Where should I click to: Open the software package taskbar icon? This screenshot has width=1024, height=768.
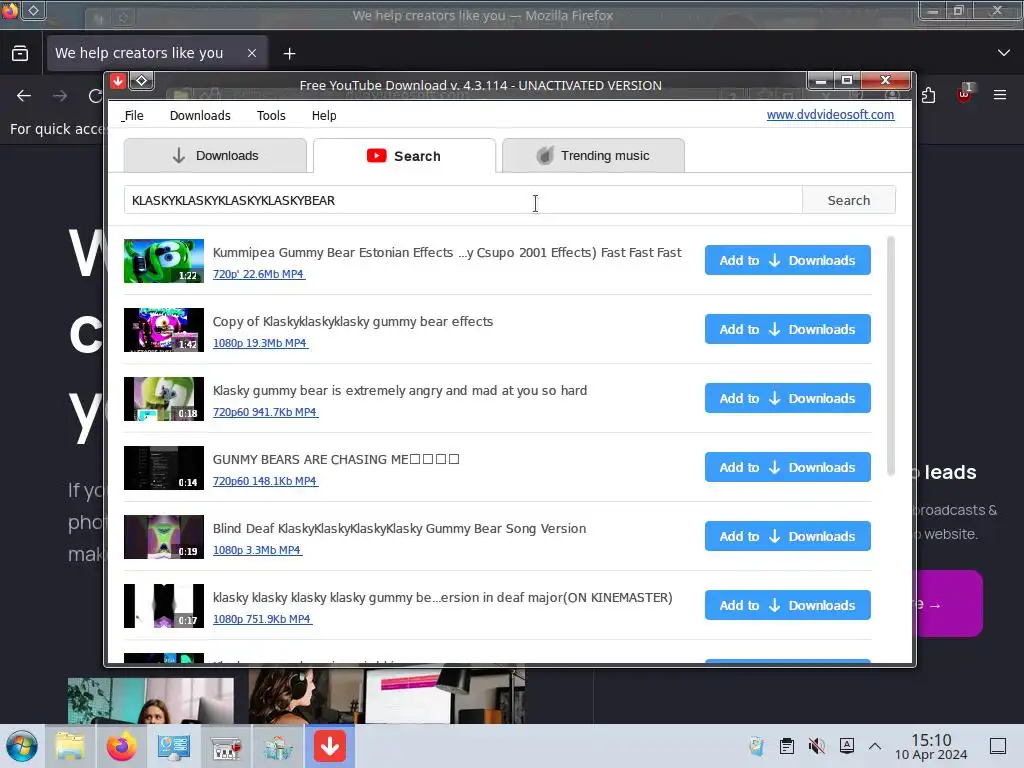pos(278,747)
